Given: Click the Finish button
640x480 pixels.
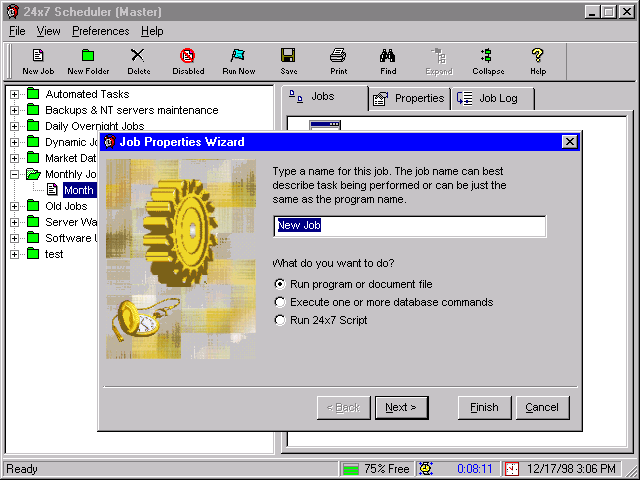Looking at the screenshot, I should 484,407.
